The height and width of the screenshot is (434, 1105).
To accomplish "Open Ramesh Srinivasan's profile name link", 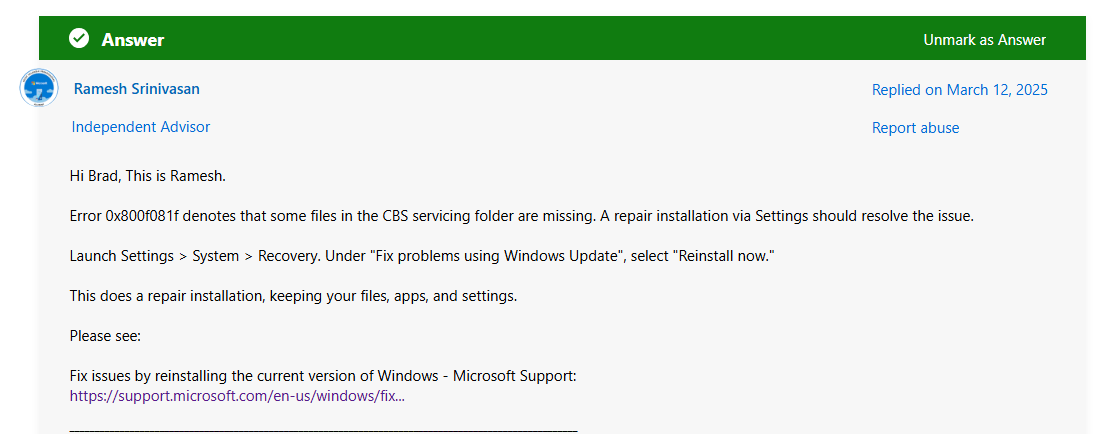I will (x=137, y=89).
